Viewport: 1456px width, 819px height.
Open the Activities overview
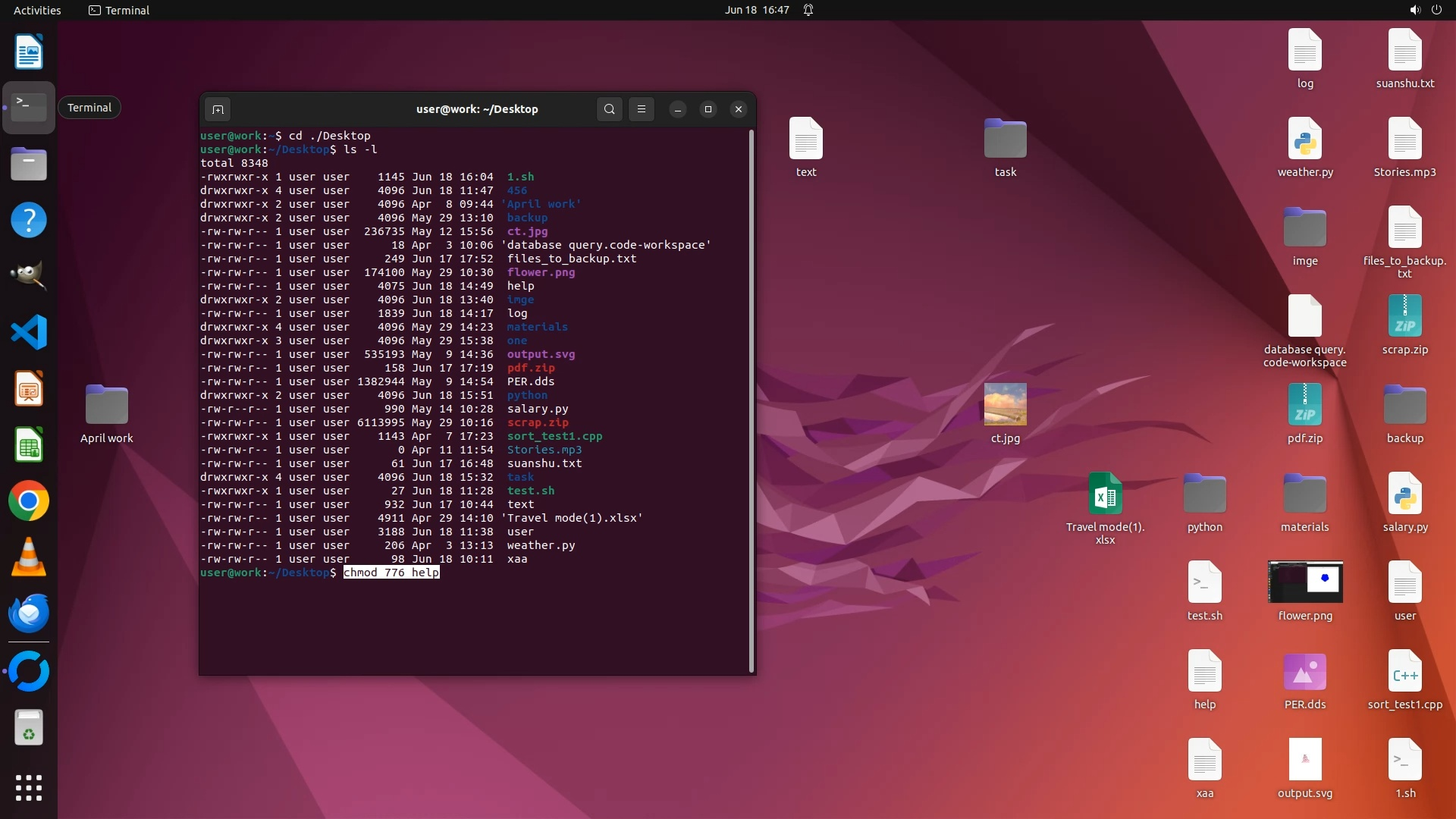tap(37, 10)
